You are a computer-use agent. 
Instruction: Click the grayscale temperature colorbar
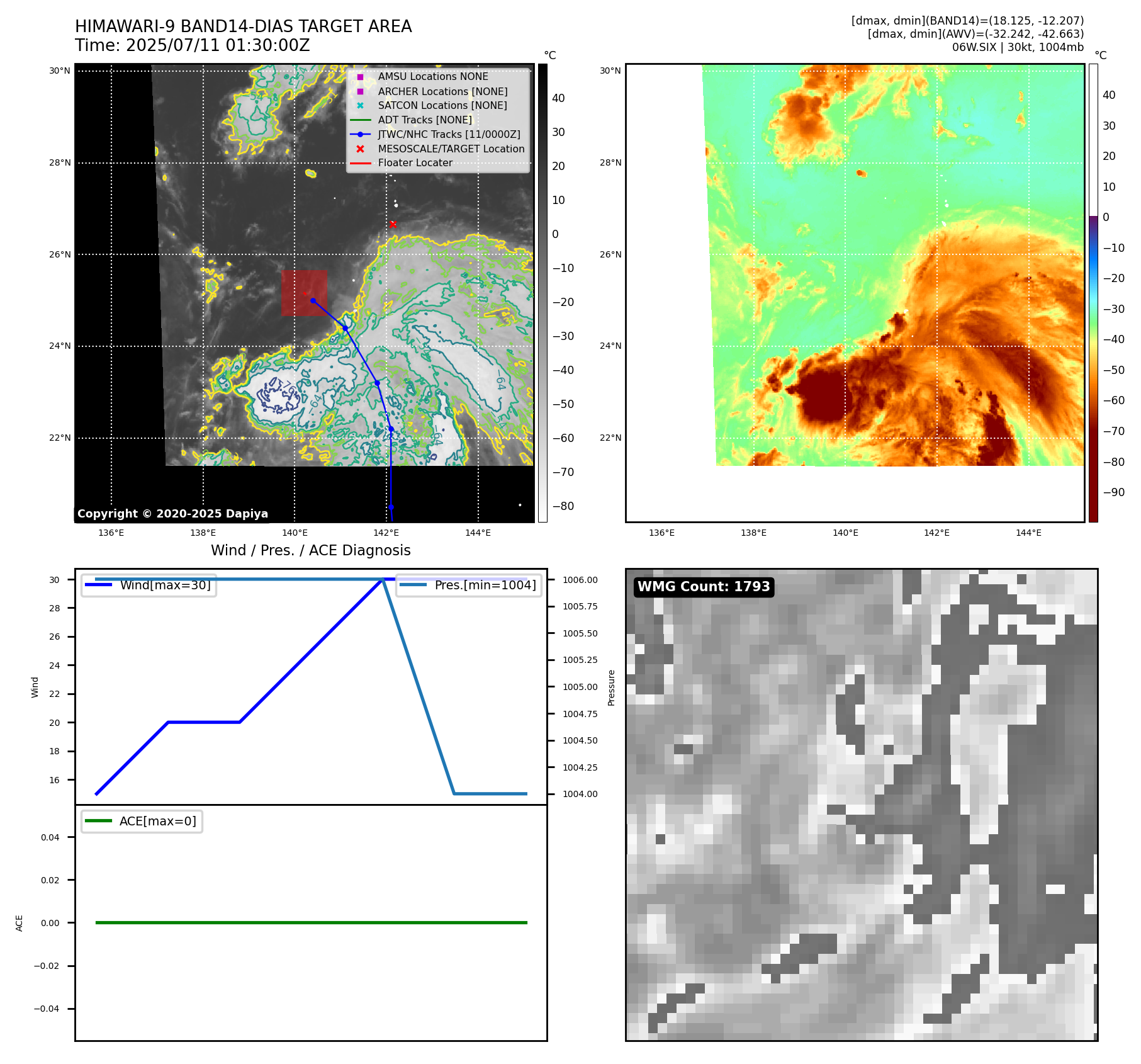542,293
